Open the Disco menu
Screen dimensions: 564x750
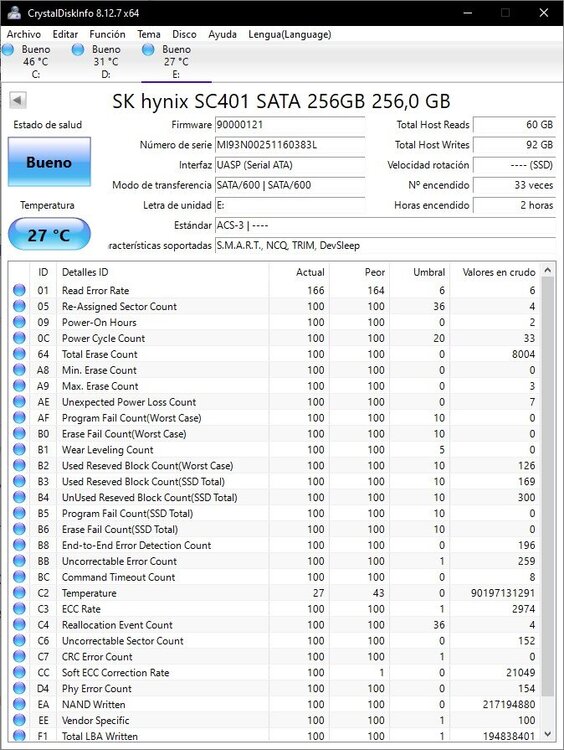coord(184,34)
